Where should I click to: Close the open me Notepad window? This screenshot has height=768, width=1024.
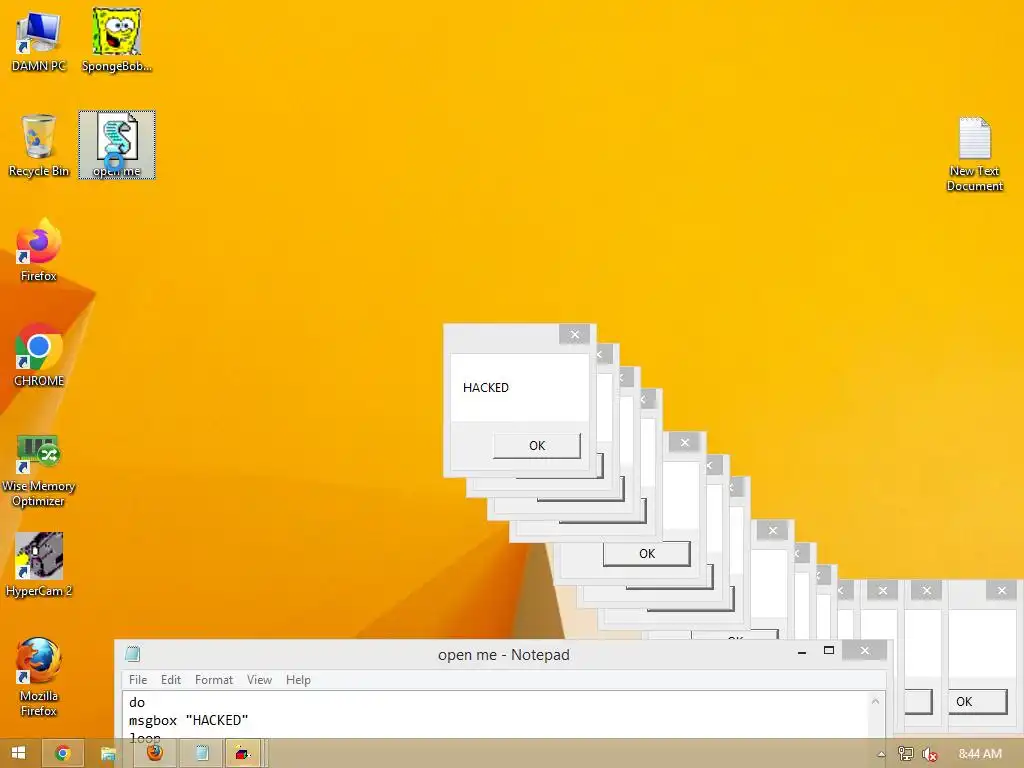pos(865,650)
